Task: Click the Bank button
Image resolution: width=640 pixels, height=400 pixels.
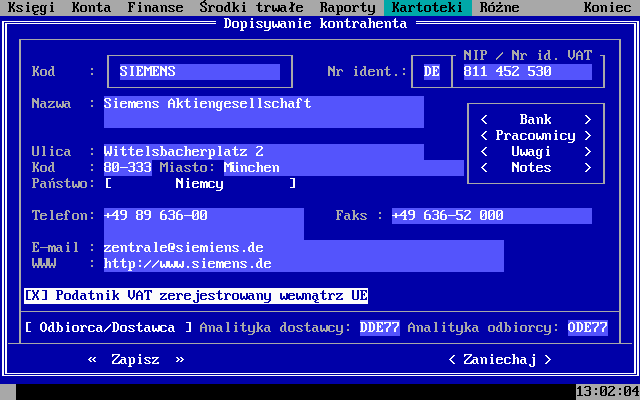Action: [536, 120]
